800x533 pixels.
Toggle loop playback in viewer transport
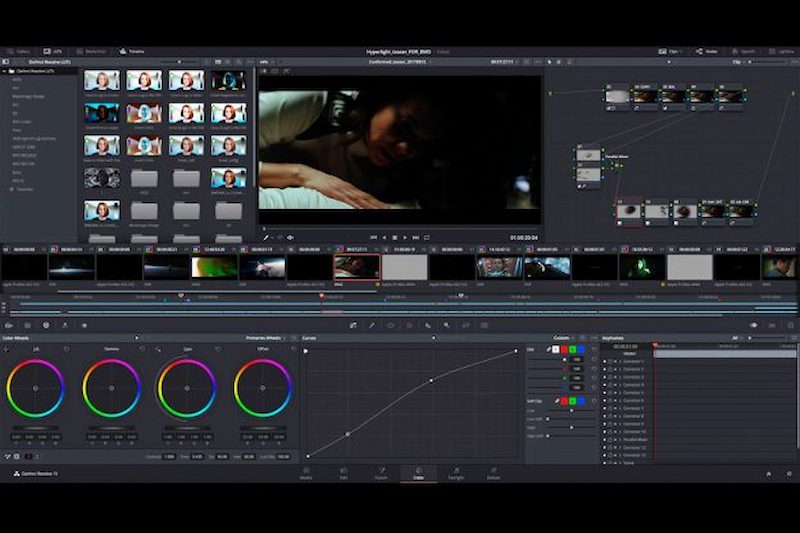(427, 238)
